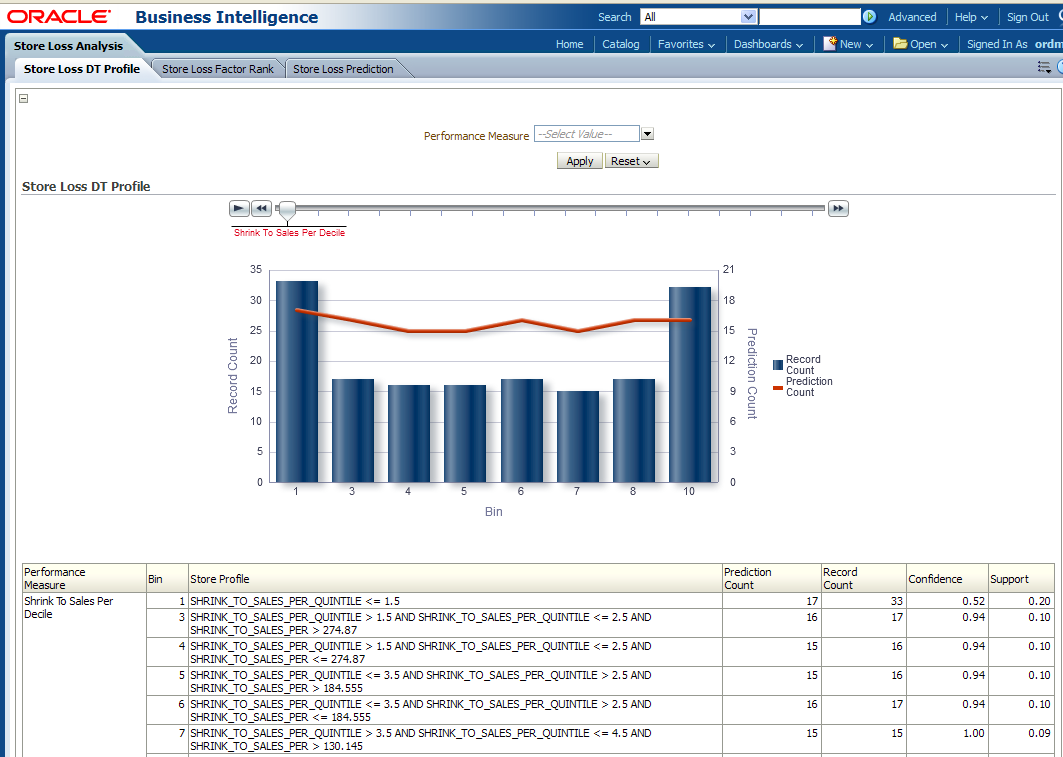Viewport: 1063px width, 757px height.
Task: Click the slider rewind button
Action: tap(261, 208)
